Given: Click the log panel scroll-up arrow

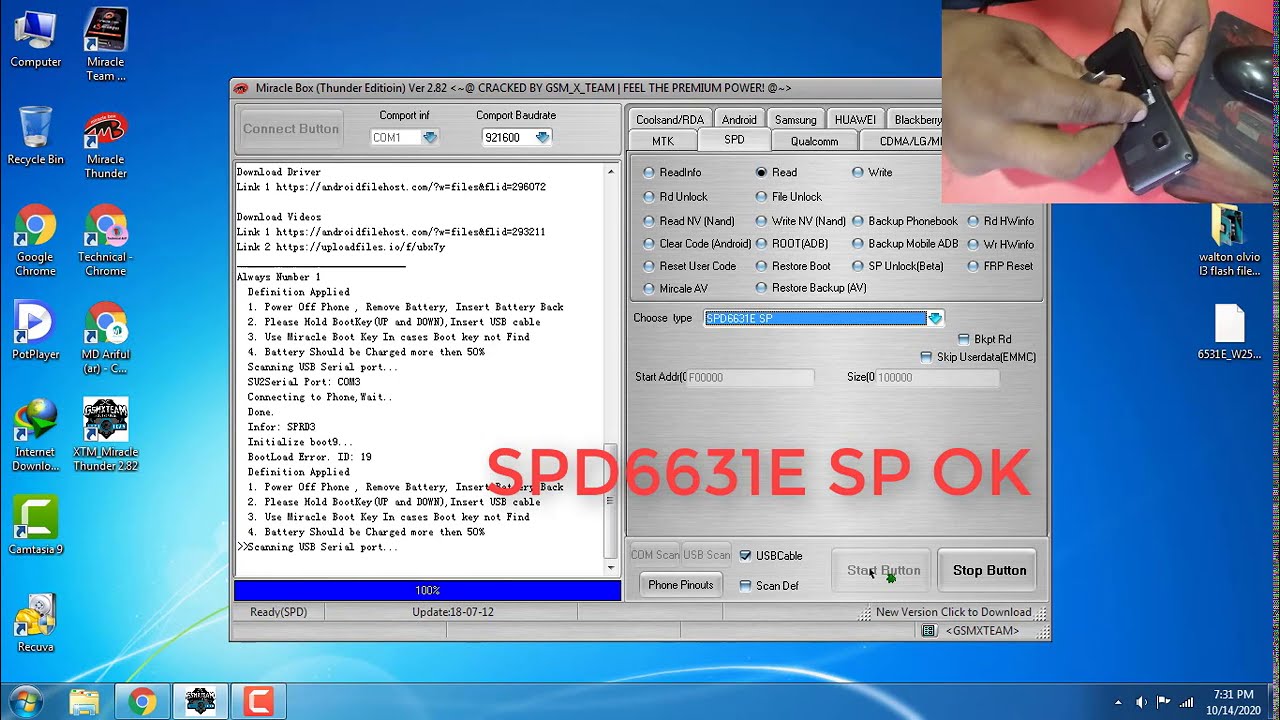Looking at the screenshot, I should tap(611, 172).
